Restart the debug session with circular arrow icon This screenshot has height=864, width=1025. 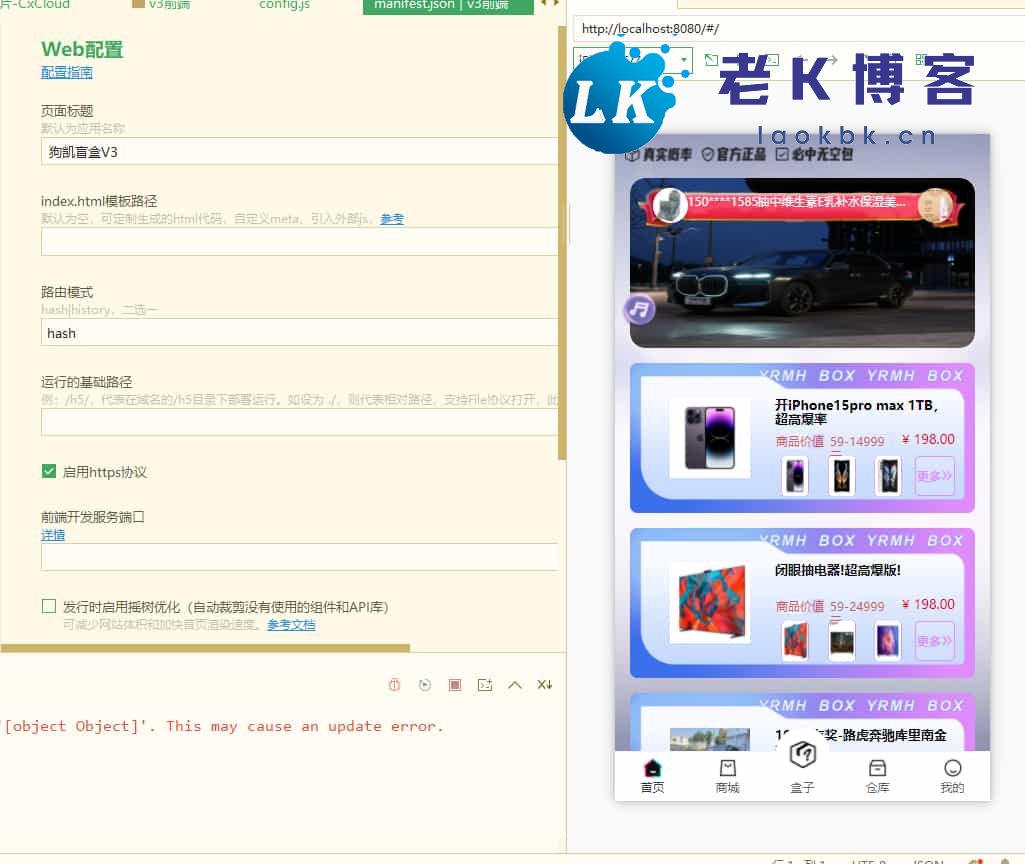click(x=424, y=684)
